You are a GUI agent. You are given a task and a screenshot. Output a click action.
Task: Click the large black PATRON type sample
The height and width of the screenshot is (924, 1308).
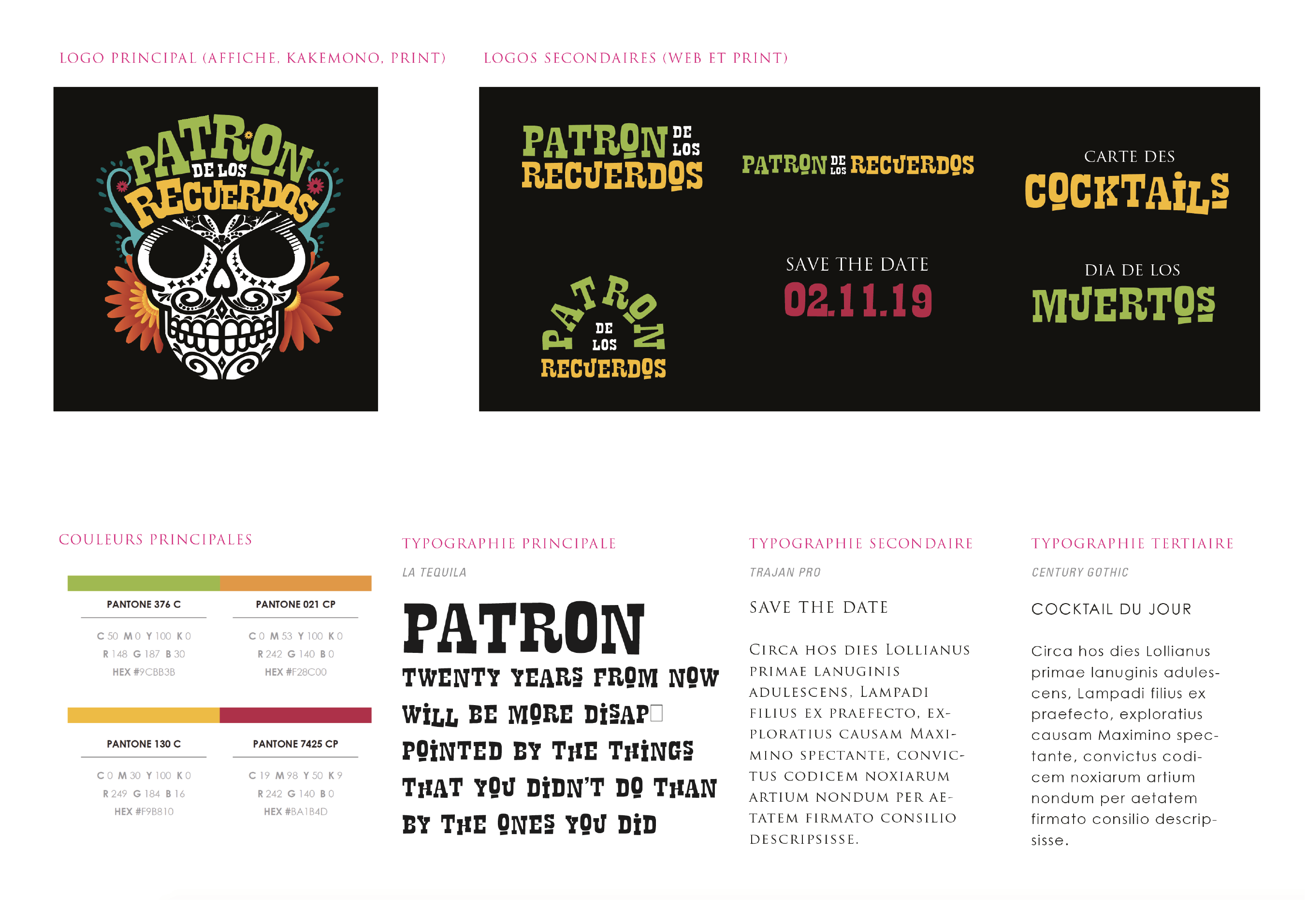click(523, 628)
